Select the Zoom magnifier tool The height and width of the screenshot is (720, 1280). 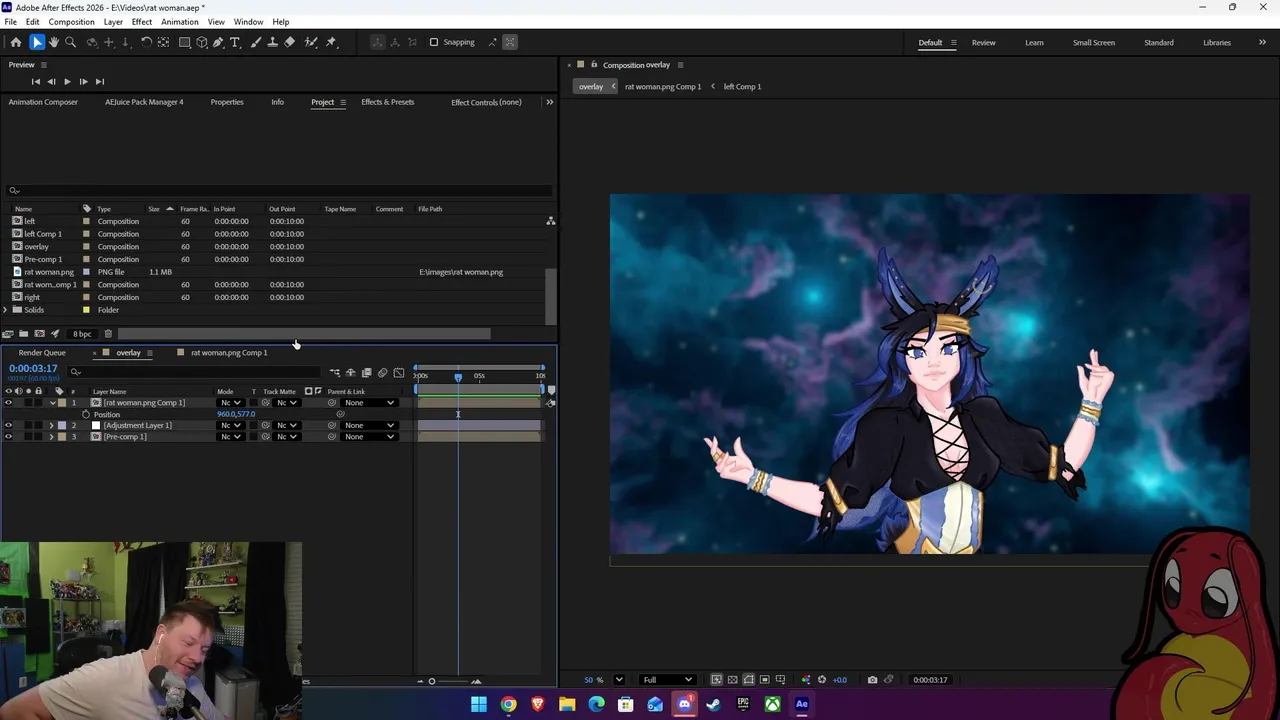coord(70,42)
